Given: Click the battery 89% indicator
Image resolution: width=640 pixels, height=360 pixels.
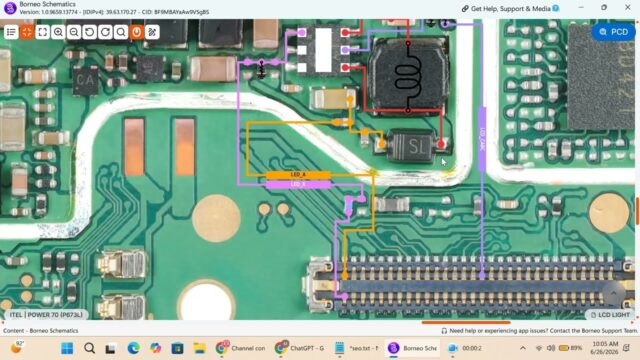Looking at the screenshot, I should point(571,348).
